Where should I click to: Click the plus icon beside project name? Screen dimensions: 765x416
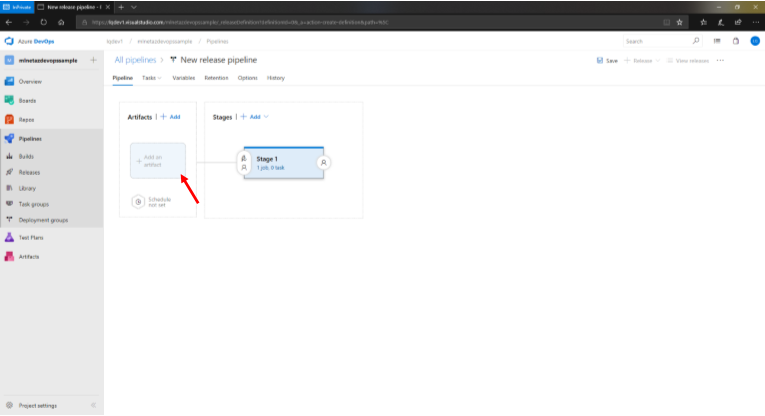(93, 61)
